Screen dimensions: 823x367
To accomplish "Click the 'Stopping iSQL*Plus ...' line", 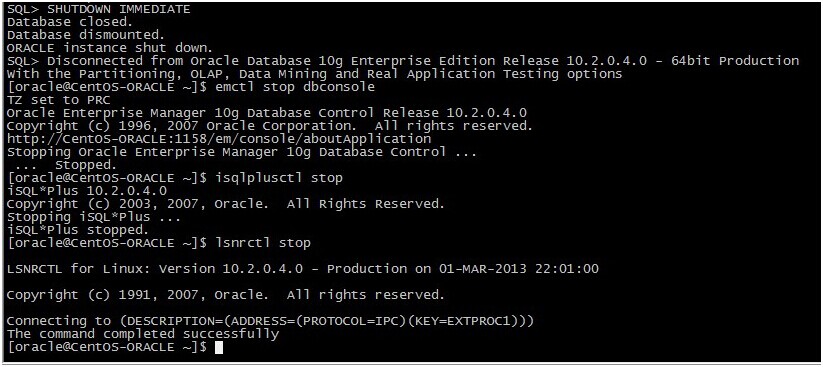I will [94, 217].
